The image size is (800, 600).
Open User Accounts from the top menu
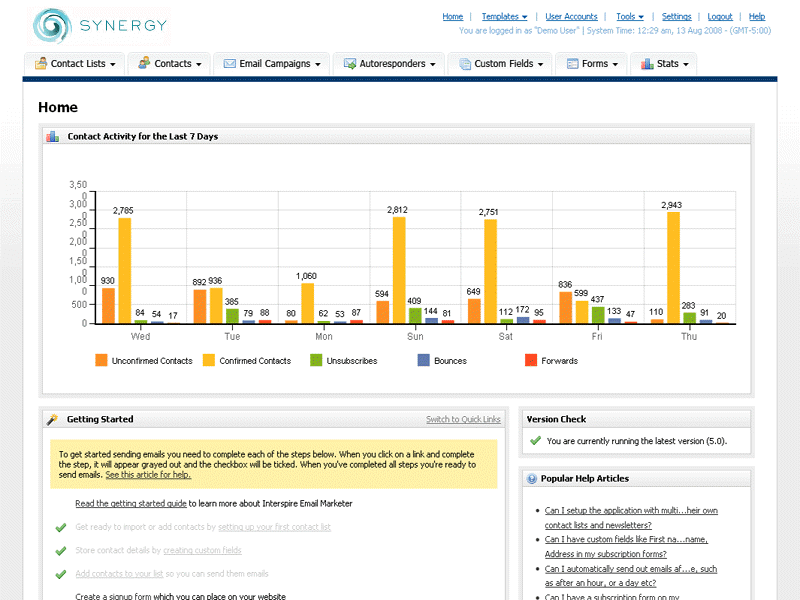pyautogui.click(x=571, y=17)
